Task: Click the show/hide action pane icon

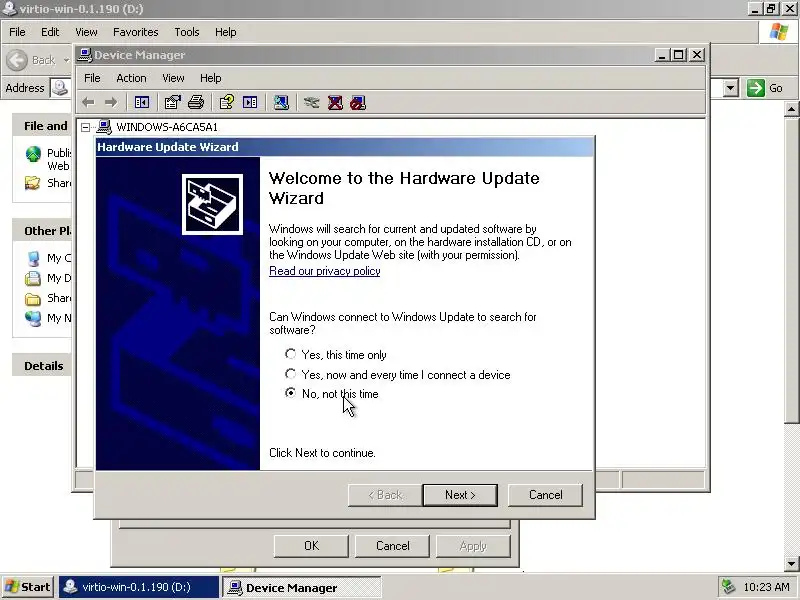Action: pyautogui.click(x=250, y=103)
